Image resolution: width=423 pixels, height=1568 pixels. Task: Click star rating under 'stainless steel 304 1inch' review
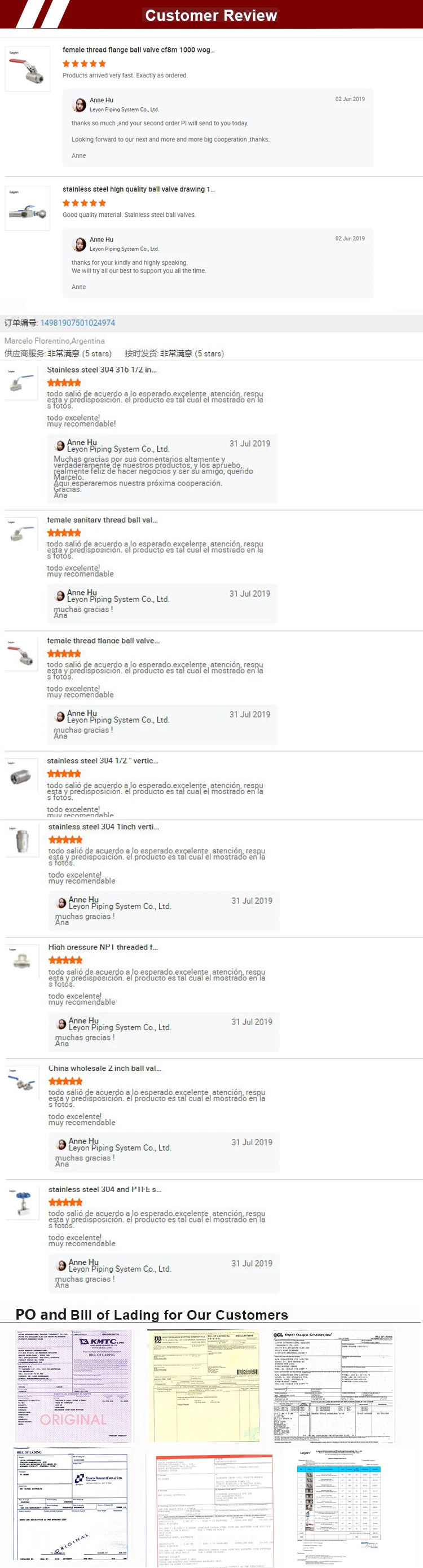tap(65, 839)
